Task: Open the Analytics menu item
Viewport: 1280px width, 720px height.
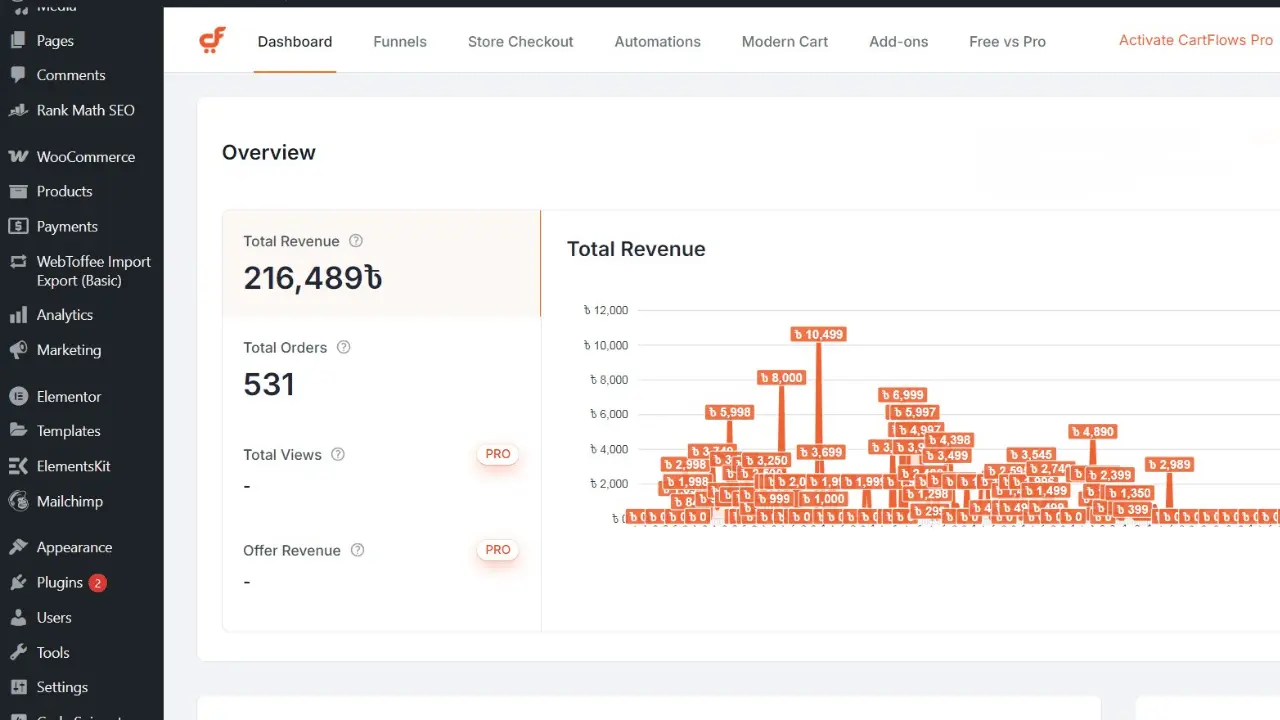Action: coord(64,315)
